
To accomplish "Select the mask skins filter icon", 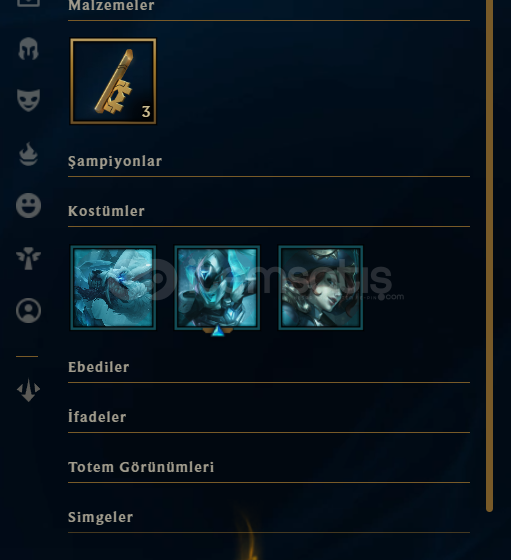I will 28,100.
